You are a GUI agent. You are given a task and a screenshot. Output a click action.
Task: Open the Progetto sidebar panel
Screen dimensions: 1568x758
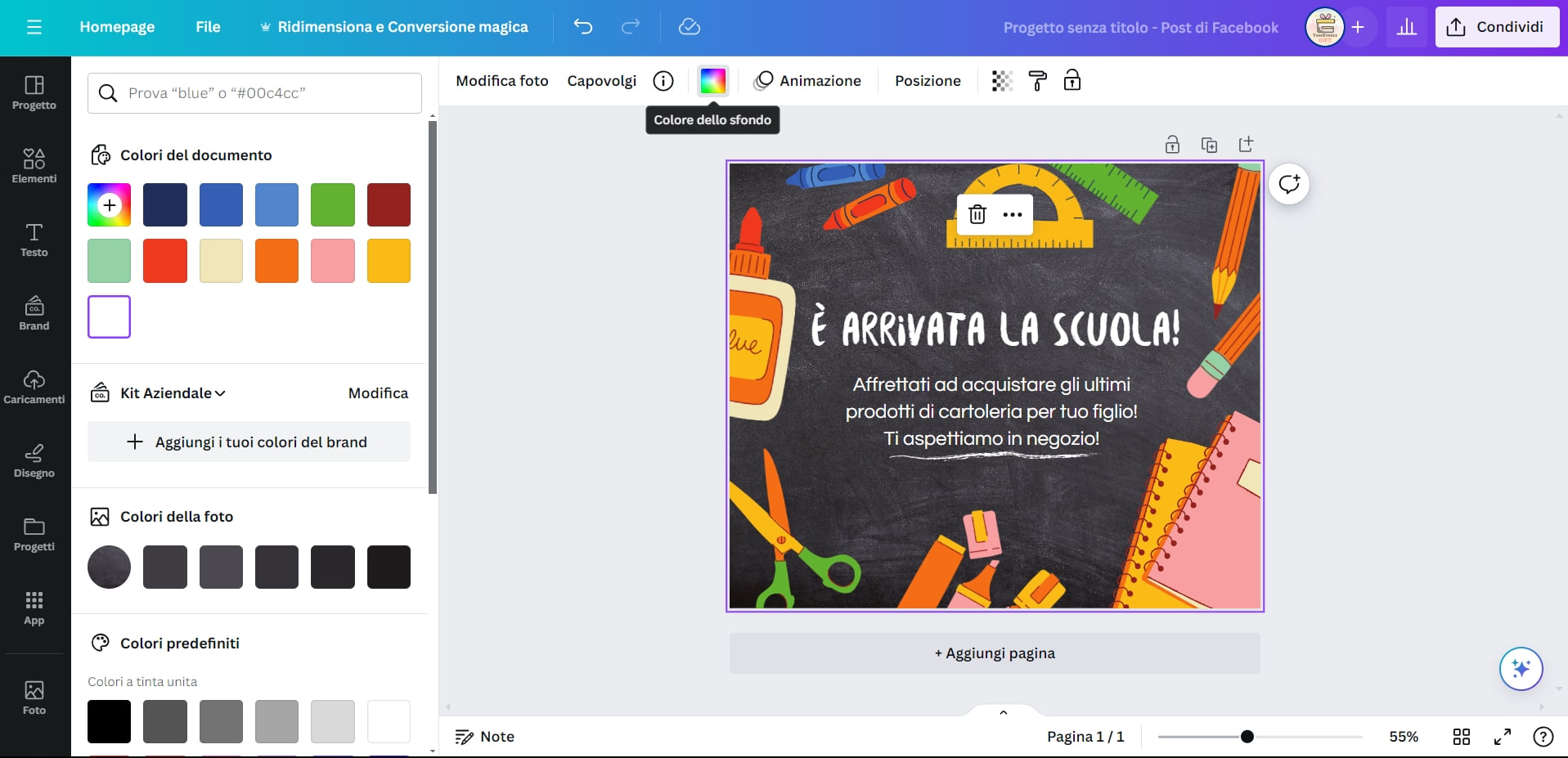pos(34,93)
